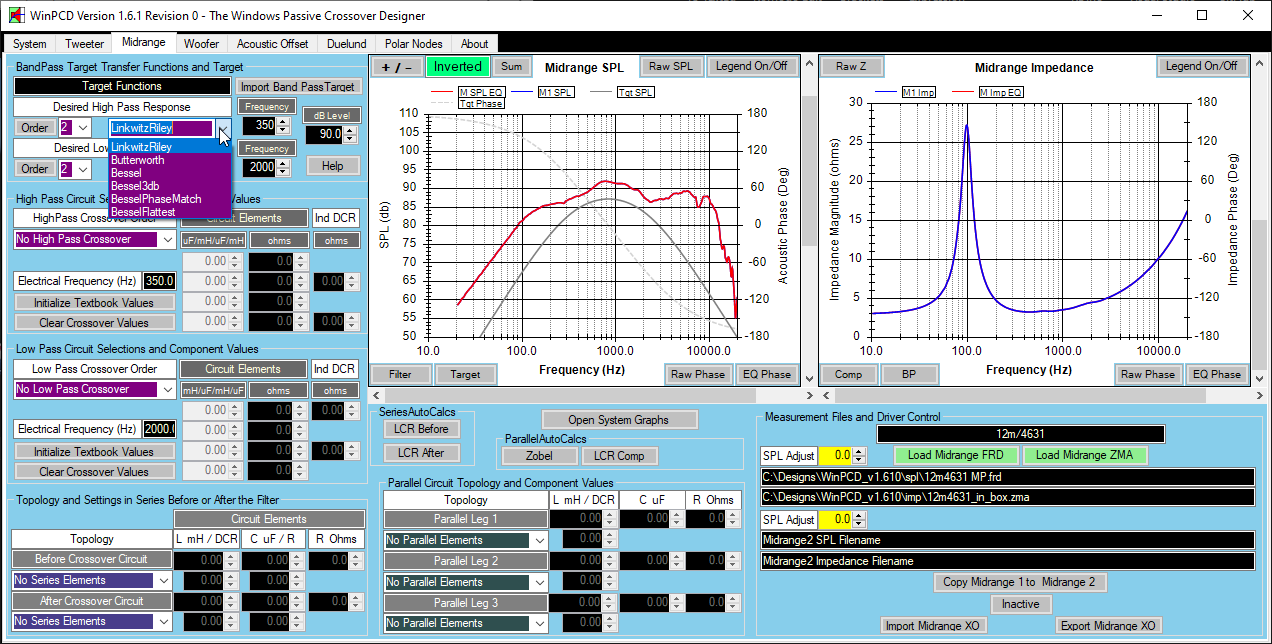Image resolution: width=1272 pixels, height=644 pixels.
Task: Switch to the Tweeter tab
Action: pos(84,44)
